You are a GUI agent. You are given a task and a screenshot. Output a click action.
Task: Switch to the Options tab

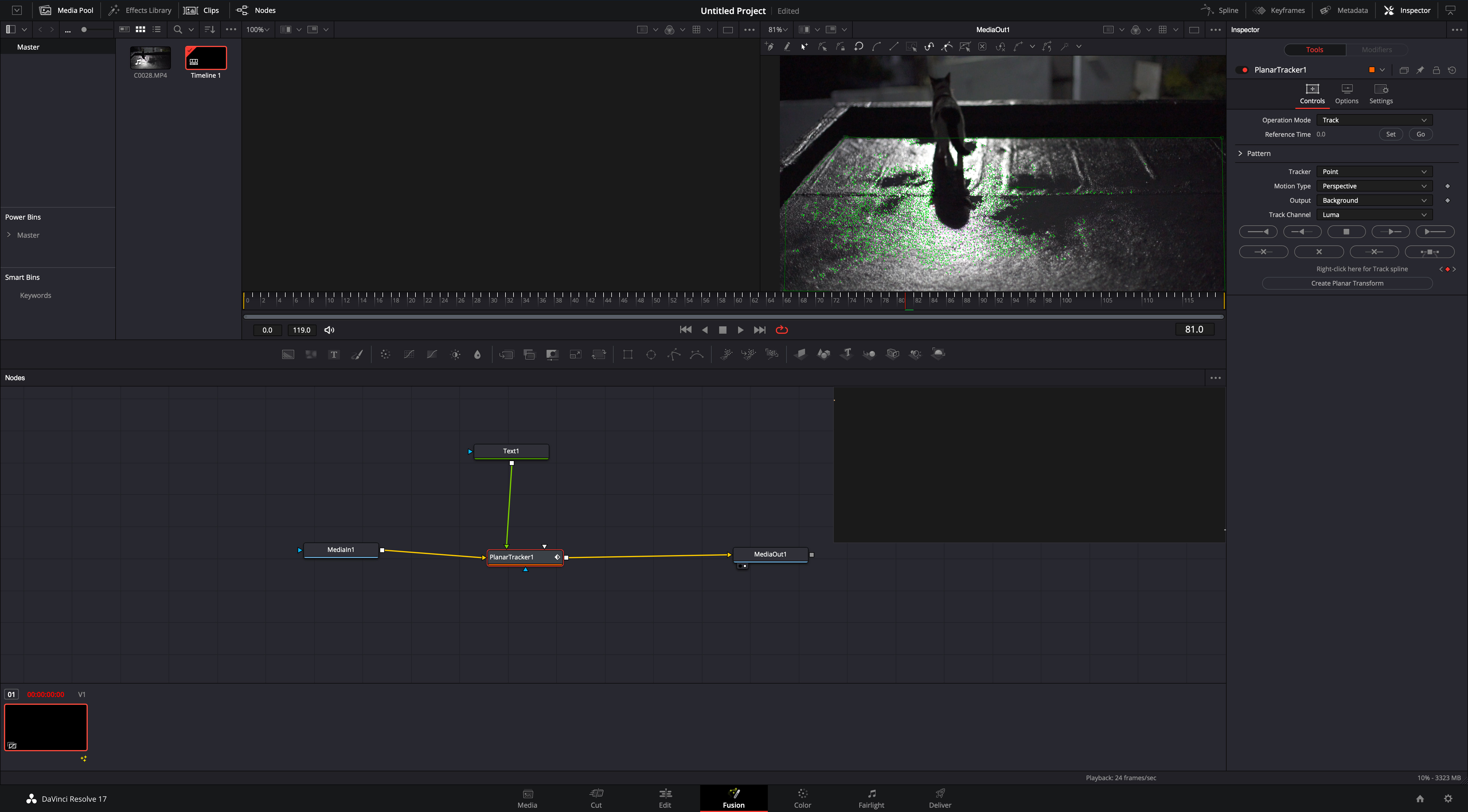1347,94
